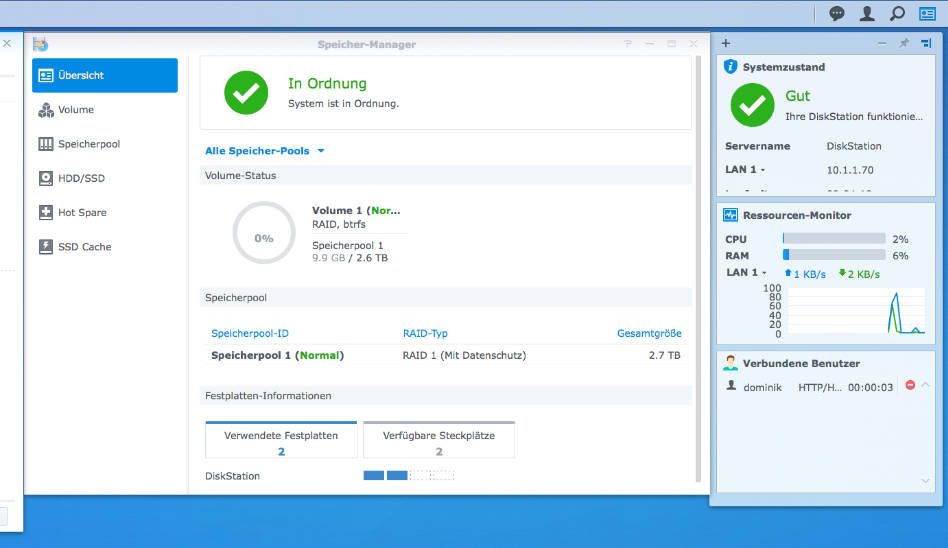Click the scroll-up chevron in the Verbundene Benutzer widget
Screen dimensions: 948x548
pyautogui.click(x=926, y=385)
